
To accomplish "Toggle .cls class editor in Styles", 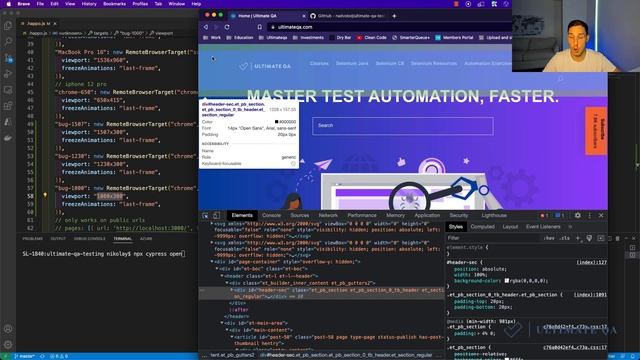I will (564, 238).
